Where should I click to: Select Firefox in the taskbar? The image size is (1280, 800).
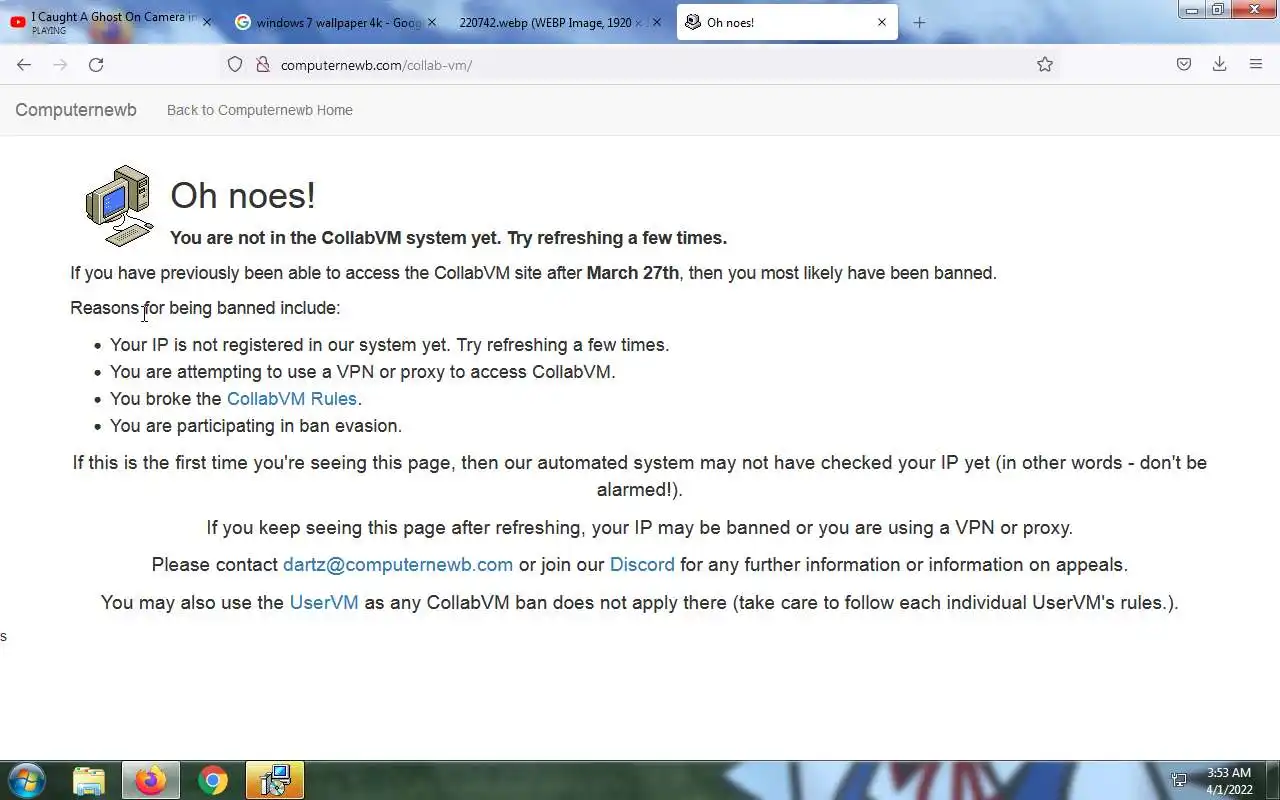pos(151,780)
